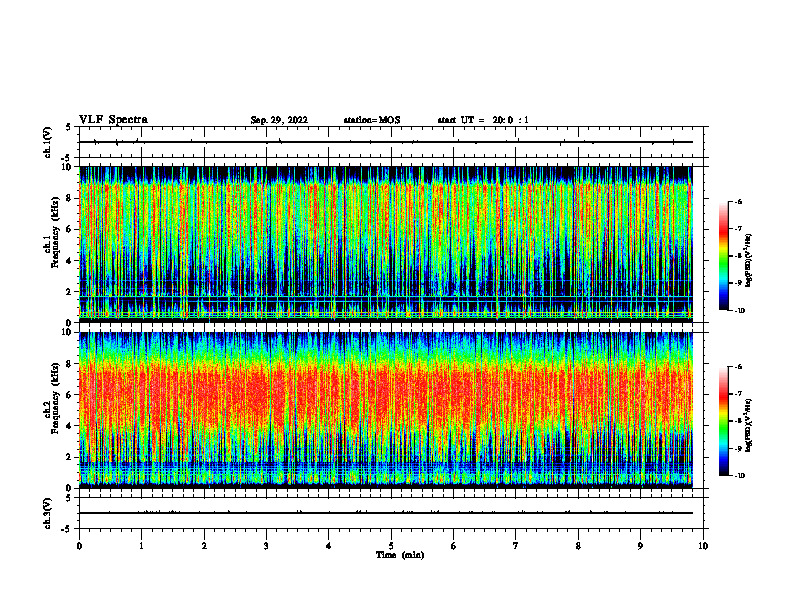Click time axis tick label "9"

[x=640, y=546]
